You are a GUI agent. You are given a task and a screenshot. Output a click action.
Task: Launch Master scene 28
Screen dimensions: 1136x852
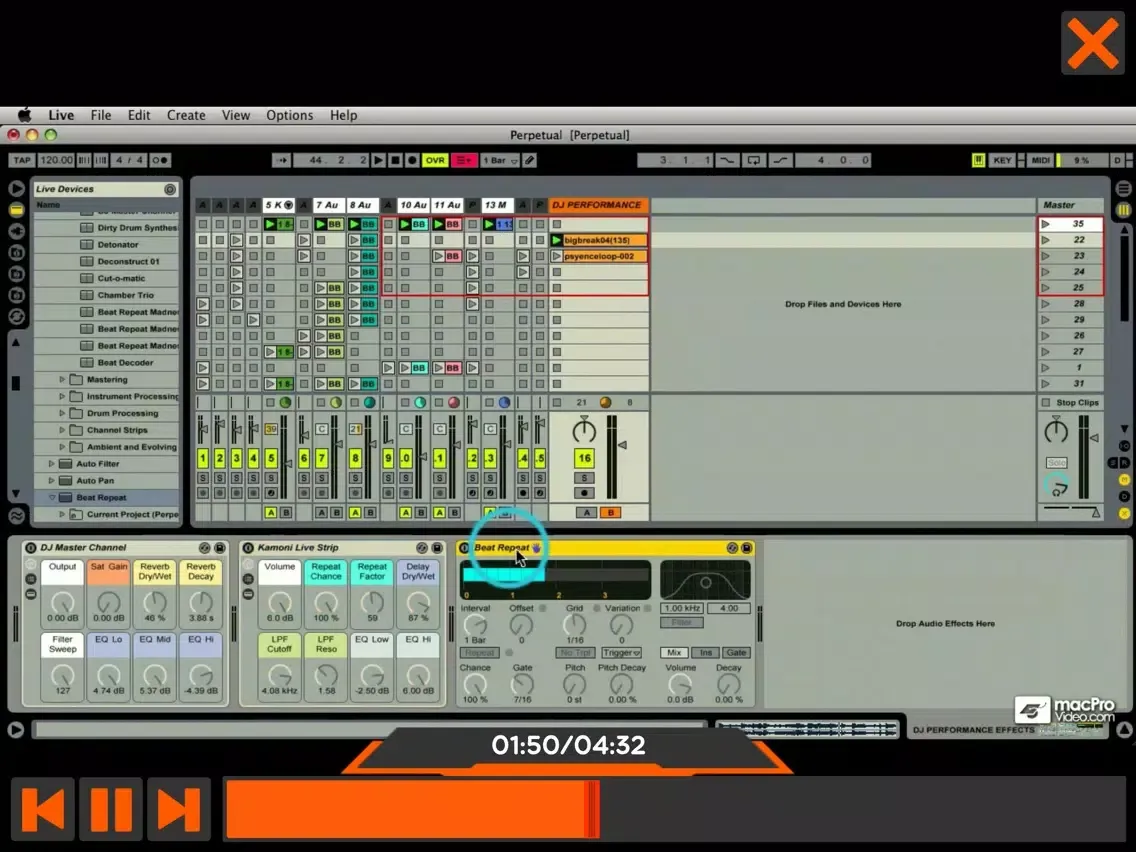[x=1045, y=304]
